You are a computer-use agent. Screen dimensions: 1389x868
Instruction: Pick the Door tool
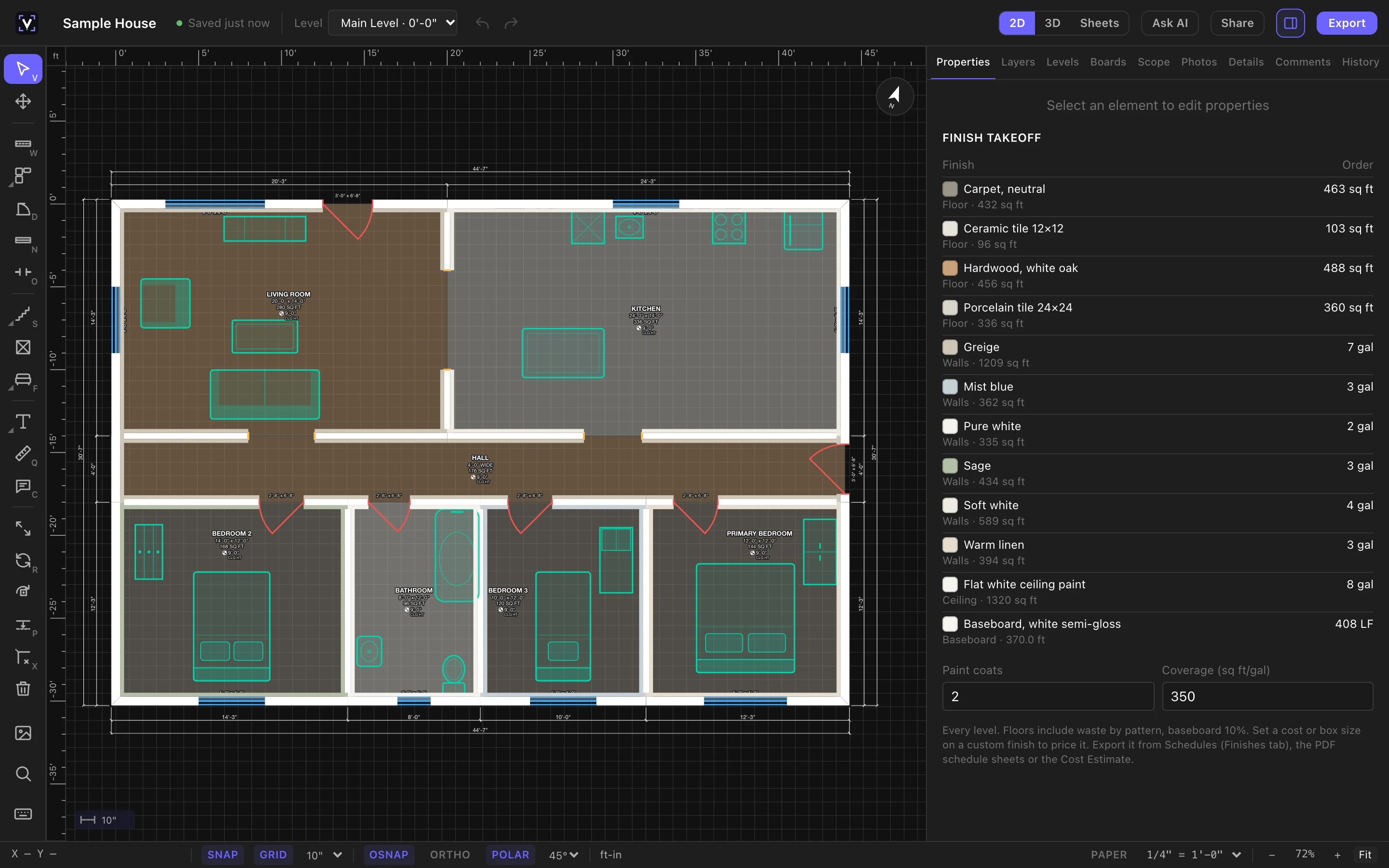point(23,209)
